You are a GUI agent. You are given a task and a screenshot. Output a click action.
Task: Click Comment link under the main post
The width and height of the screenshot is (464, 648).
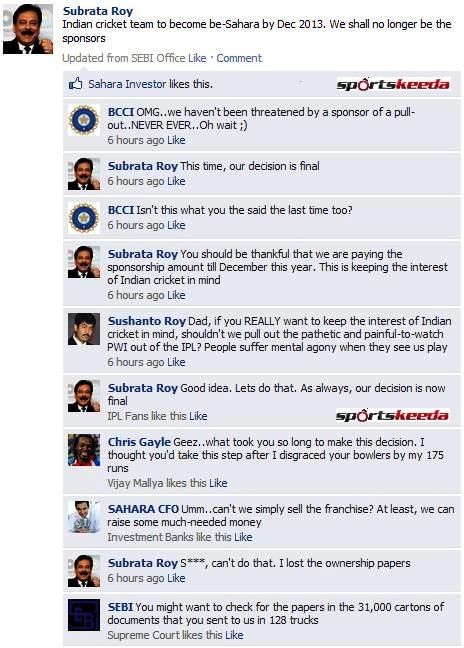pos(239,58)
